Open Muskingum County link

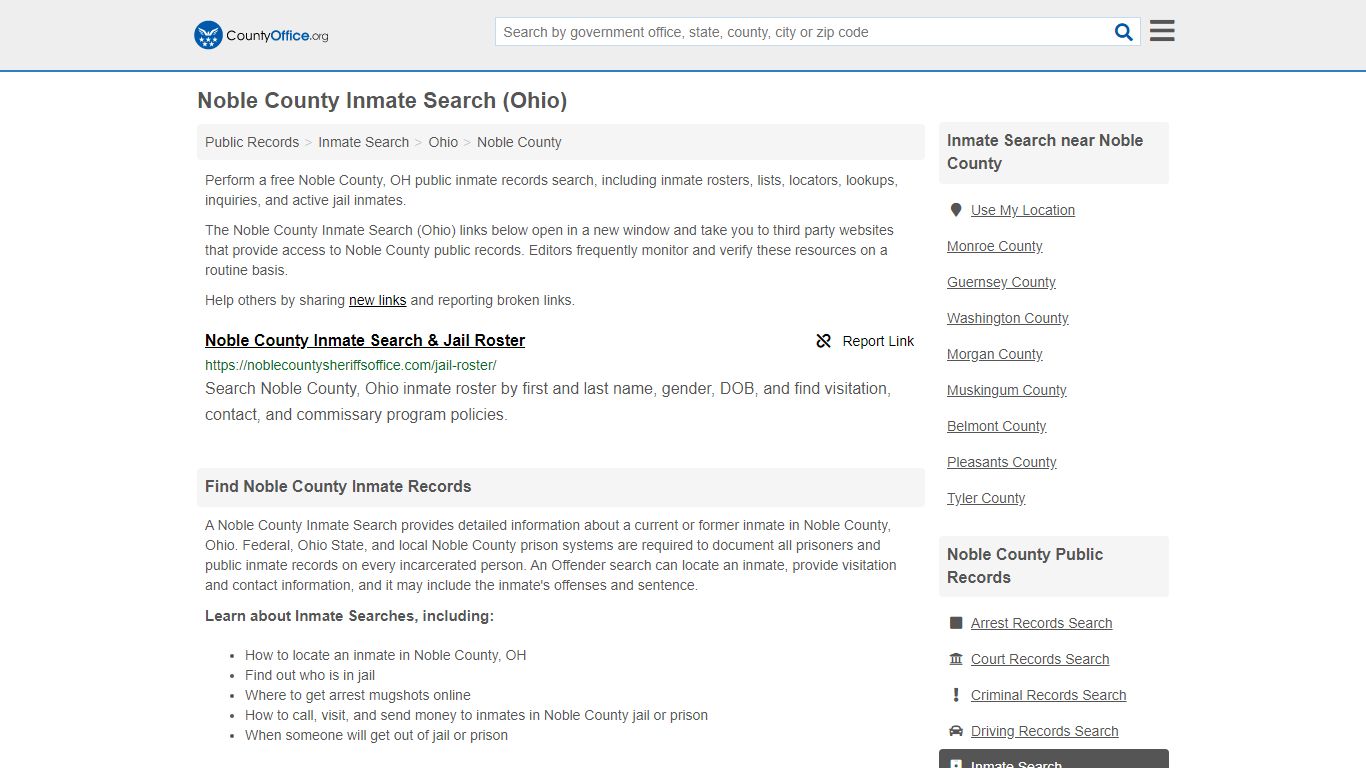[1007, 390]
